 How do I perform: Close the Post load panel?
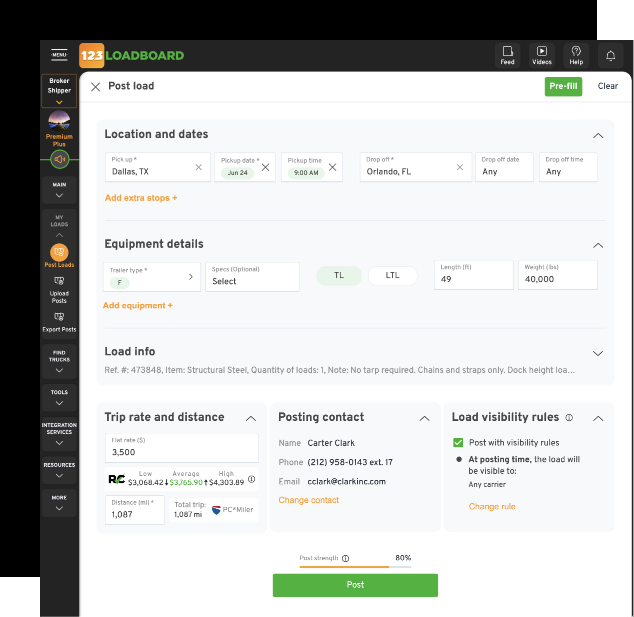(95, 87)
